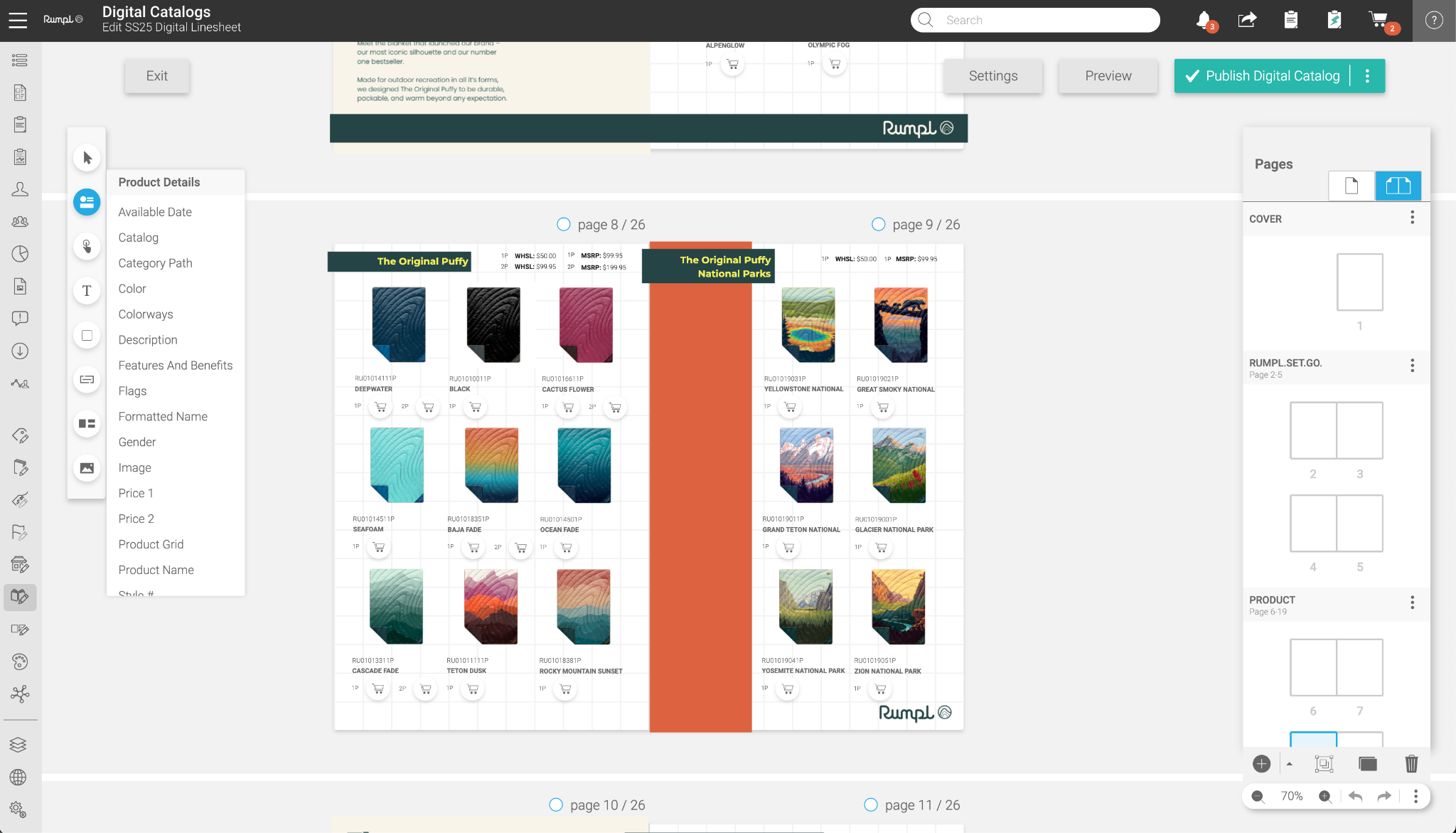Viewport: 1456px width, 833px height.
Task: Expand the add page options arrow
Action: [x=1289, y=764]
